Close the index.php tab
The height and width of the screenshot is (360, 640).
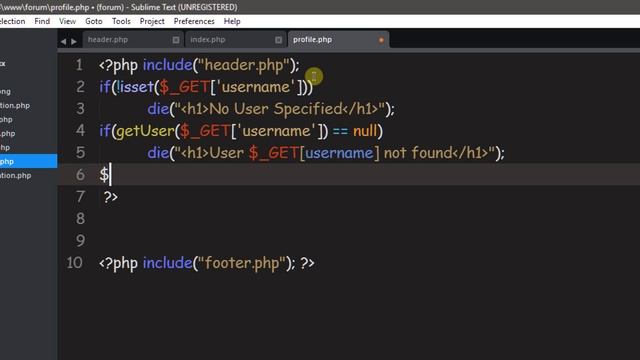[278, 40]
